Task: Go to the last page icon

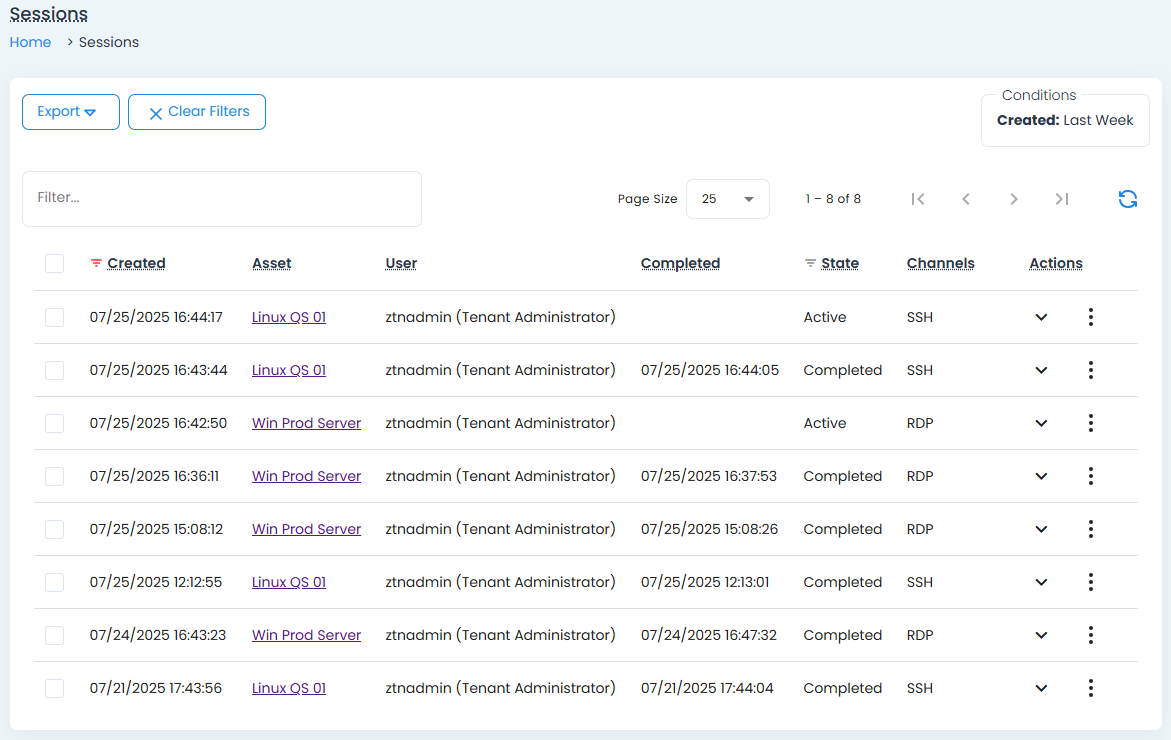Action: 1062,199
